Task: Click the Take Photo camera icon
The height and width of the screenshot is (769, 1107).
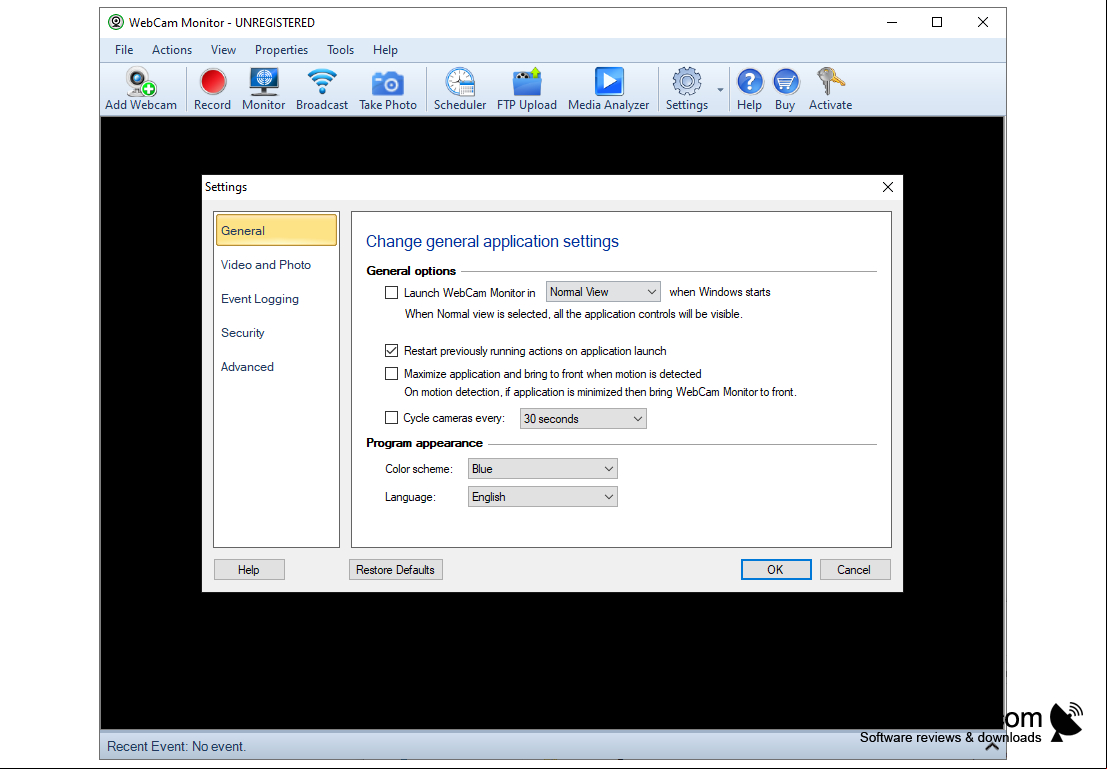Action: click(388, 89)
